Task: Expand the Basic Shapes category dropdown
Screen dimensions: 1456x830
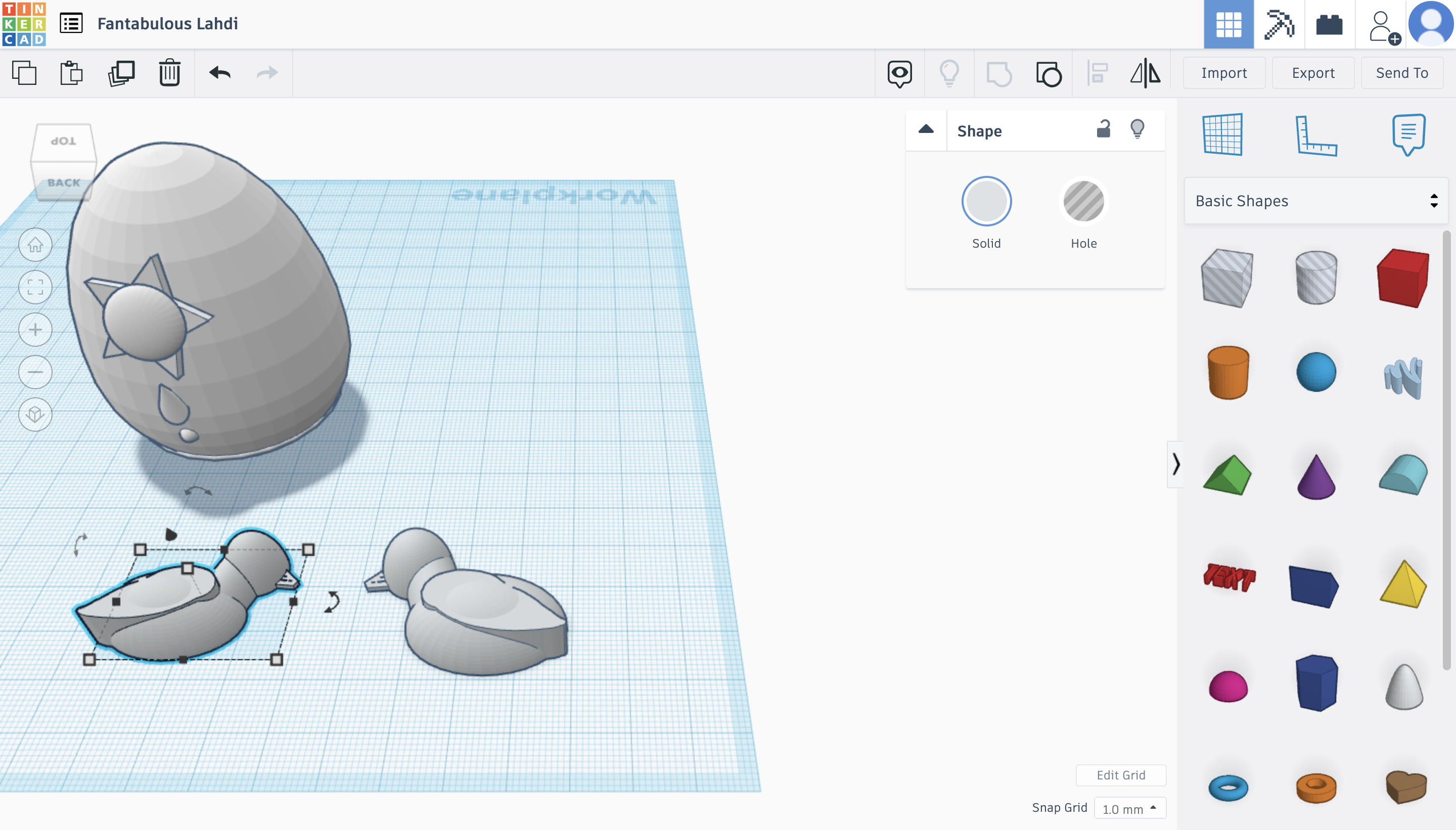Action: pyautogui.click(x=1314, y=200)
